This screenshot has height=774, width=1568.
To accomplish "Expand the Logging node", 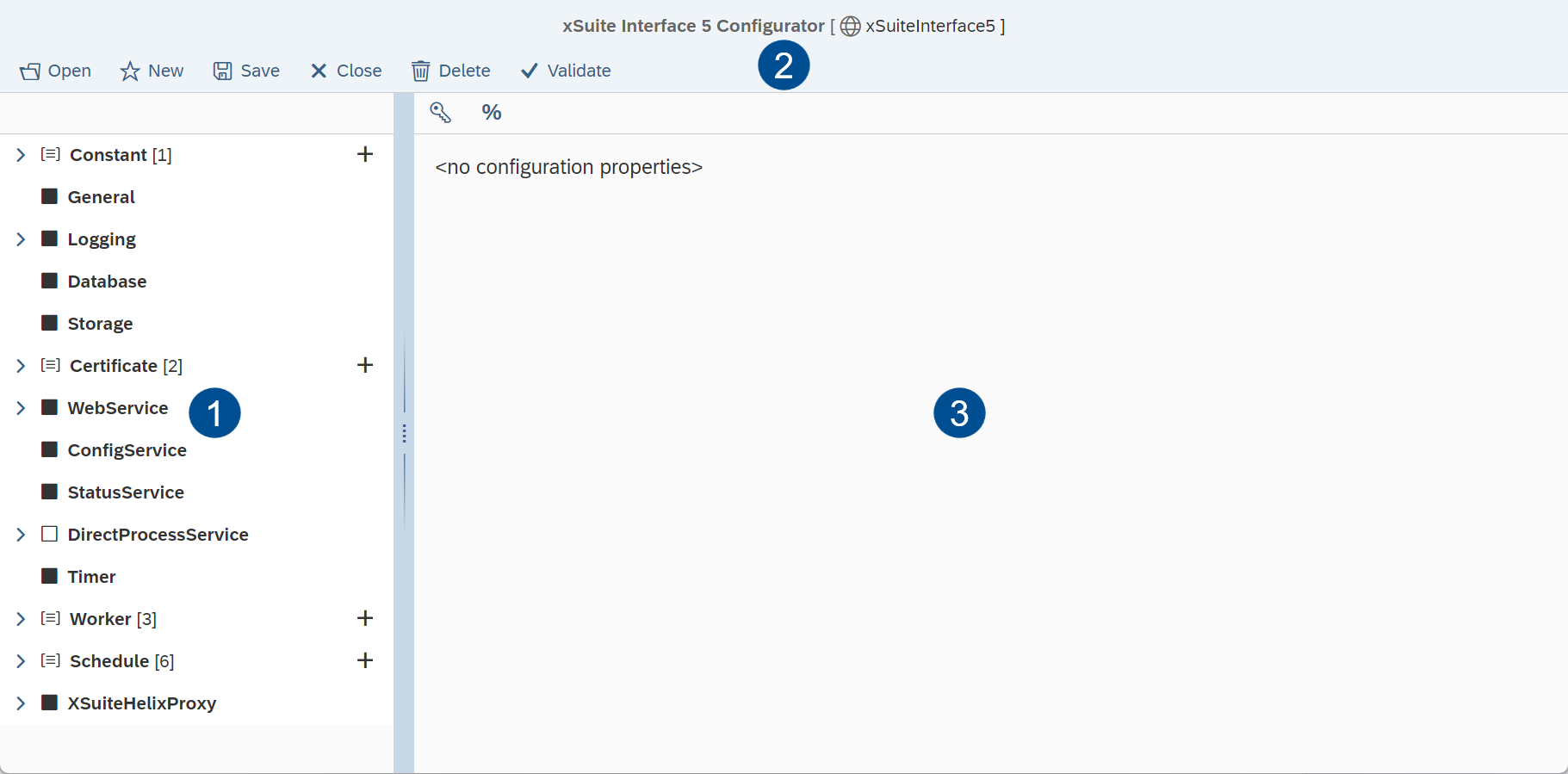I will [x=21, y=239].
